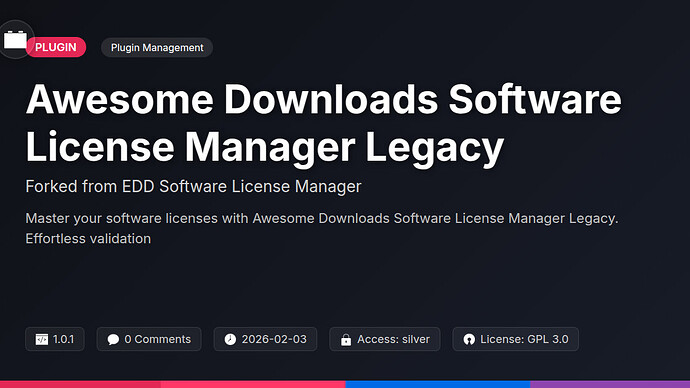
Task: Open the 0 Comments link
Action: (149, 339)
